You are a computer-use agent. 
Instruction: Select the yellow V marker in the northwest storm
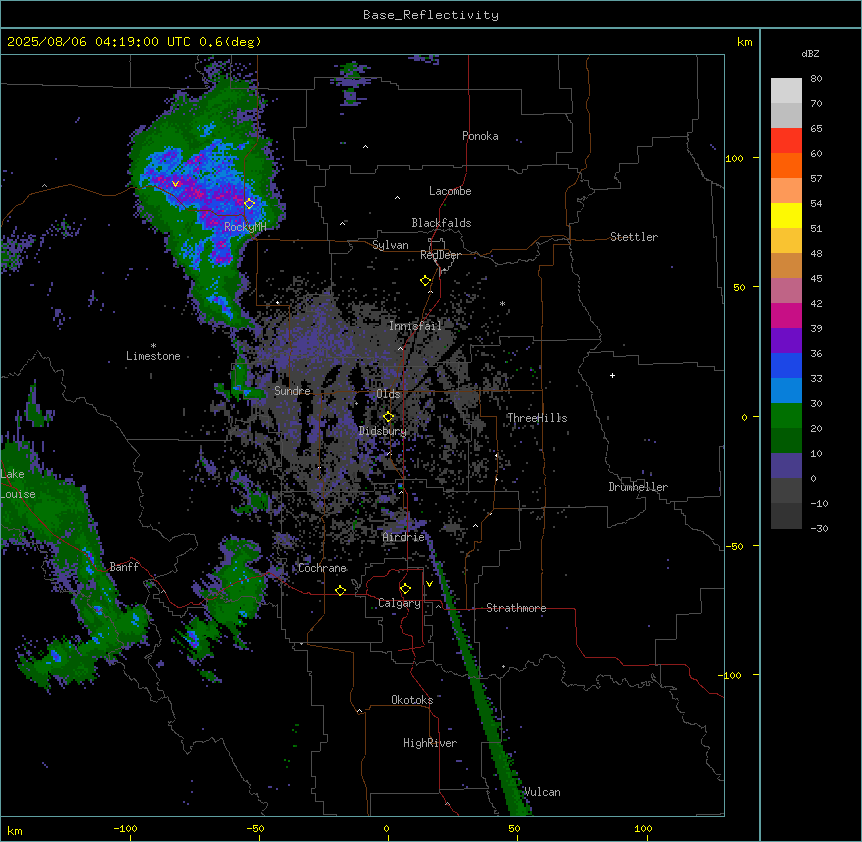[x=175, y=184]
